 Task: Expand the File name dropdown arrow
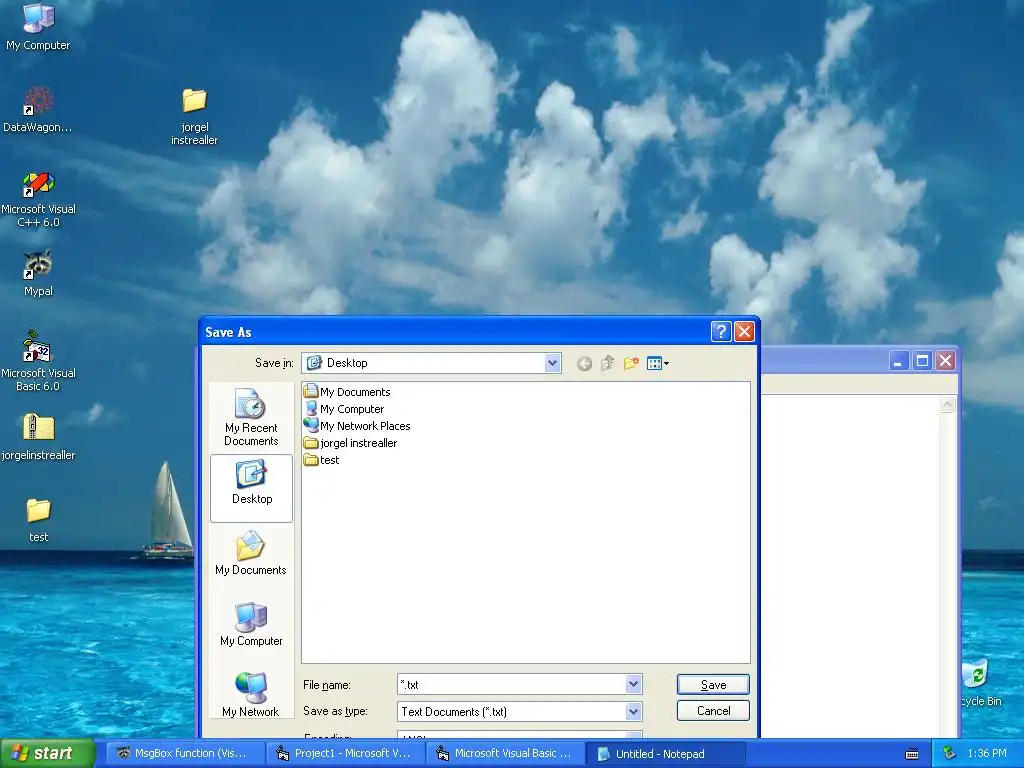click(x=633, y=684)
